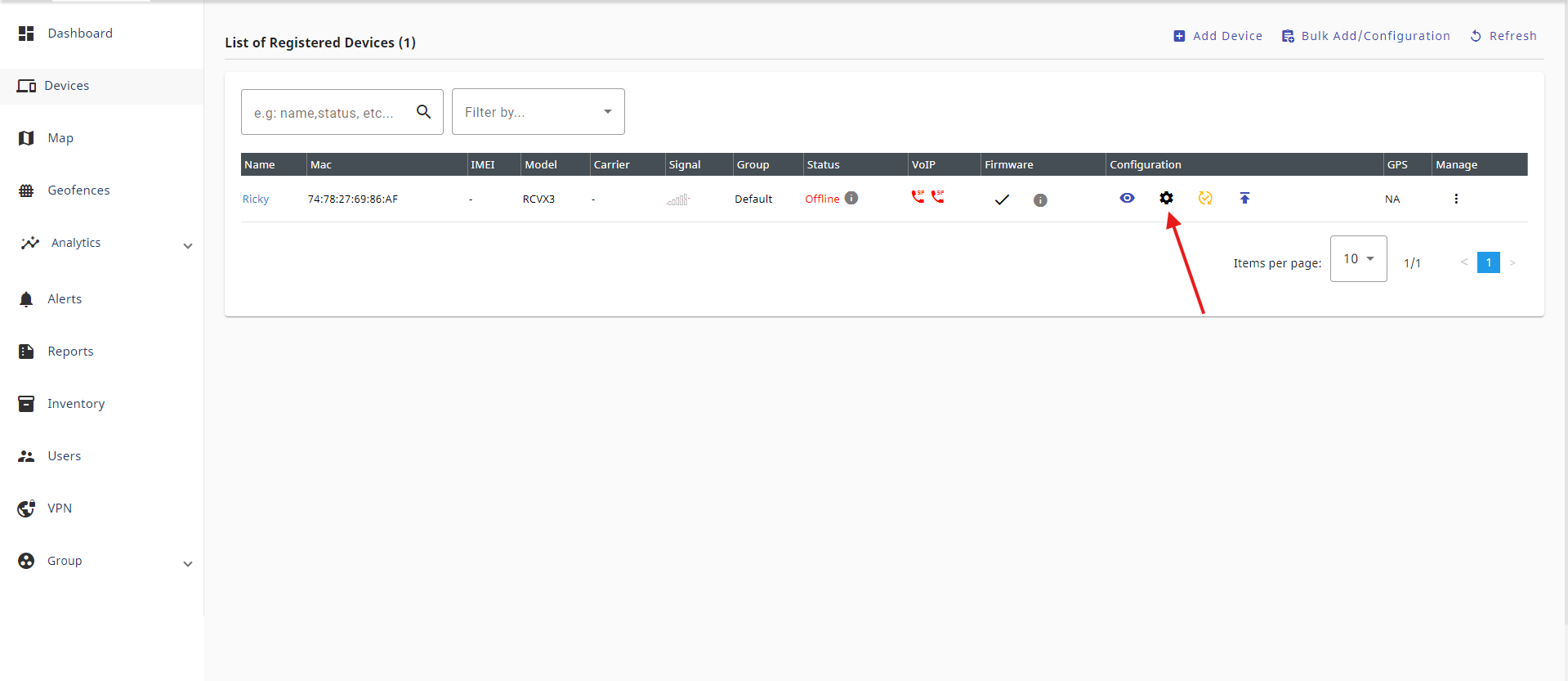Click the NA GPS cell
1568x681 pixels.
[1392, 199]
